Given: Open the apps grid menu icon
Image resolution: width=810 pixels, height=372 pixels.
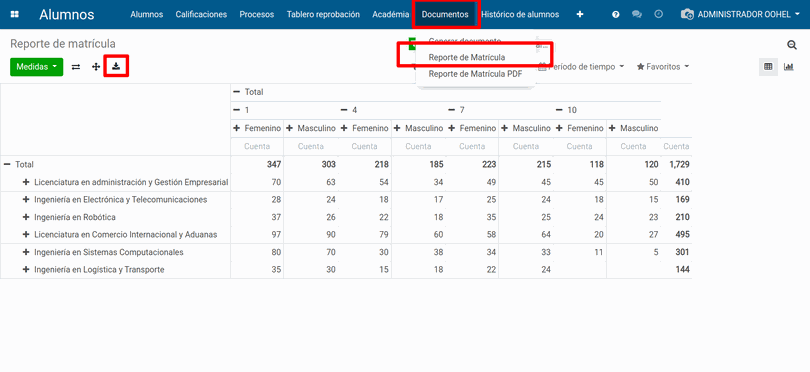Looking at the screenshot, I should pyautogui.click(x=14, y=14).
